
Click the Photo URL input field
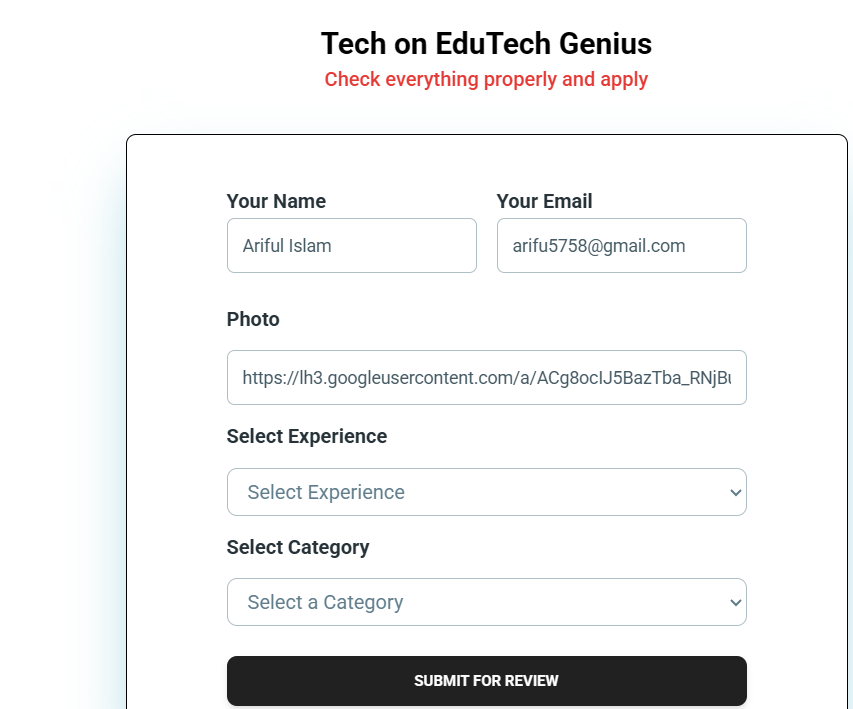pyautogui.click(x=486, y=377)
